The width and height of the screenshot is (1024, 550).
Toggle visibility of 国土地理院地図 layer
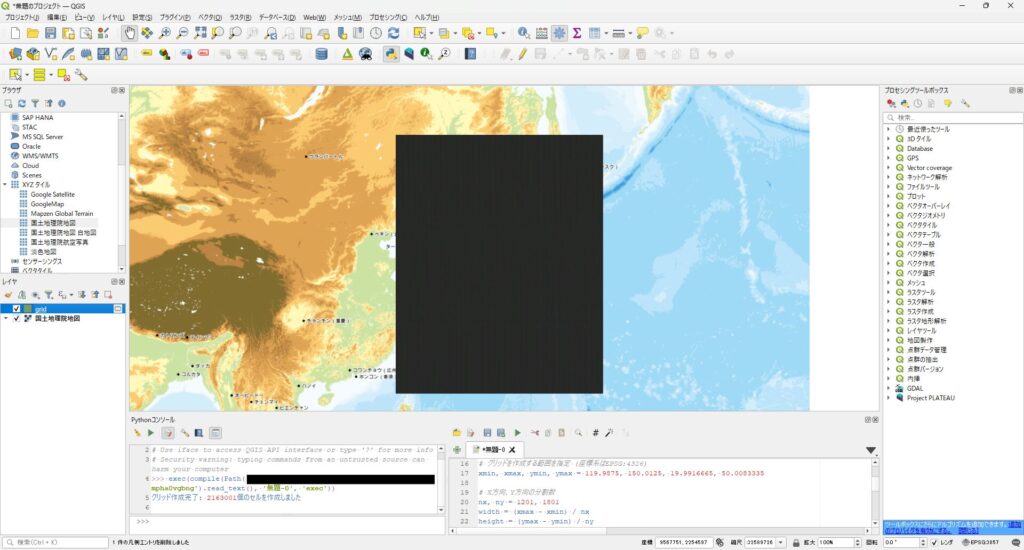17,318
